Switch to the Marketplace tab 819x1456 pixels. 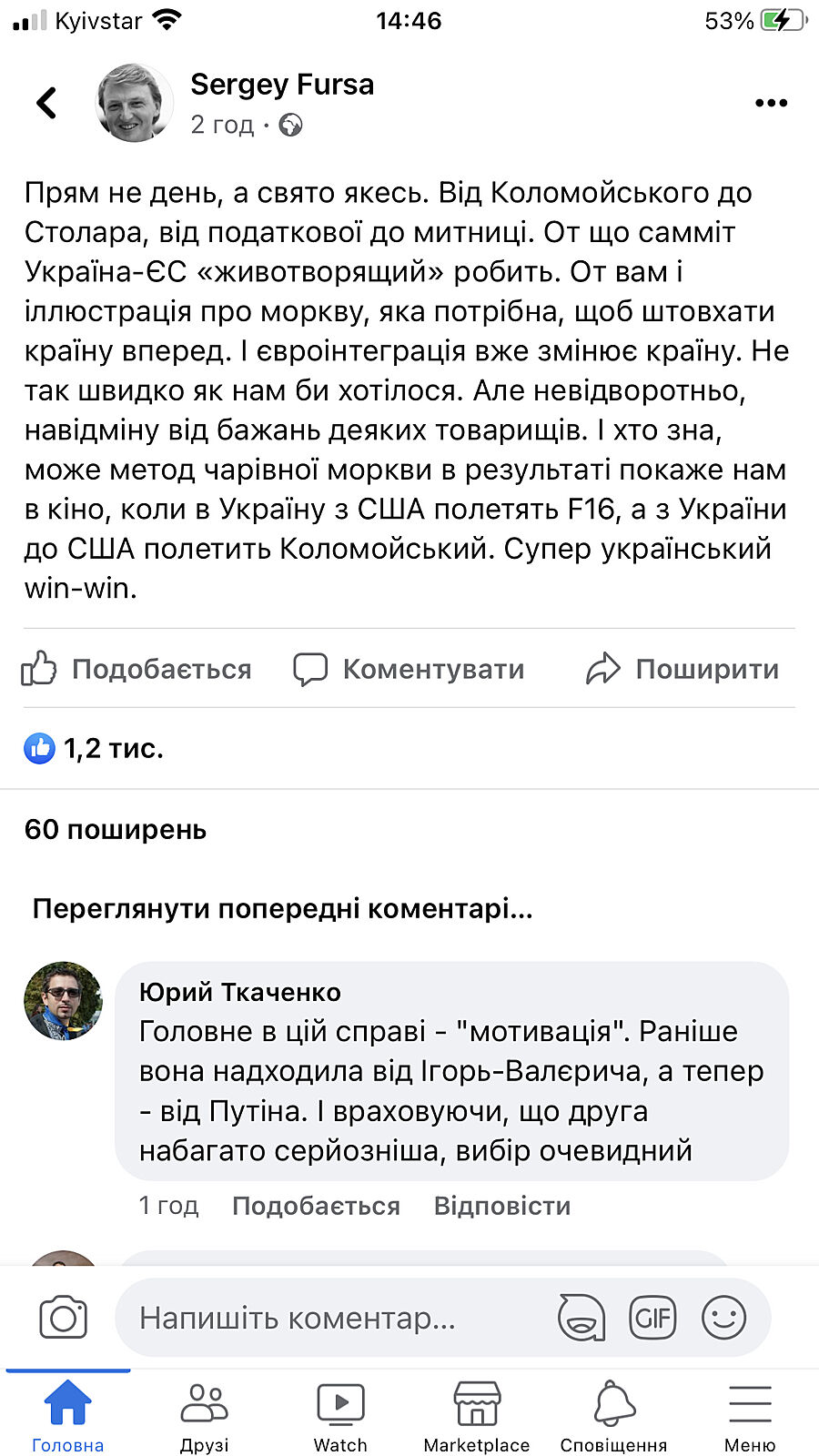pyautogui.click(x=477, y=1416)
